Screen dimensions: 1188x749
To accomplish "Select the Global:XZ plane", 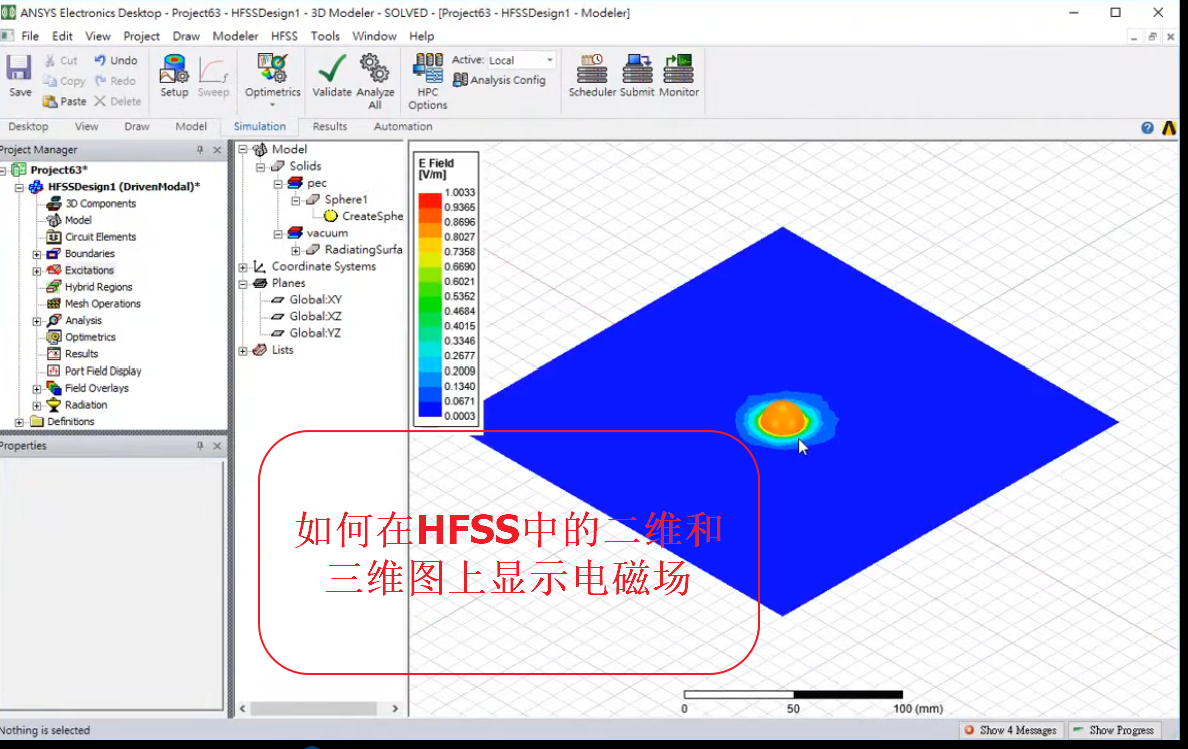I will [x=315, y=317].
